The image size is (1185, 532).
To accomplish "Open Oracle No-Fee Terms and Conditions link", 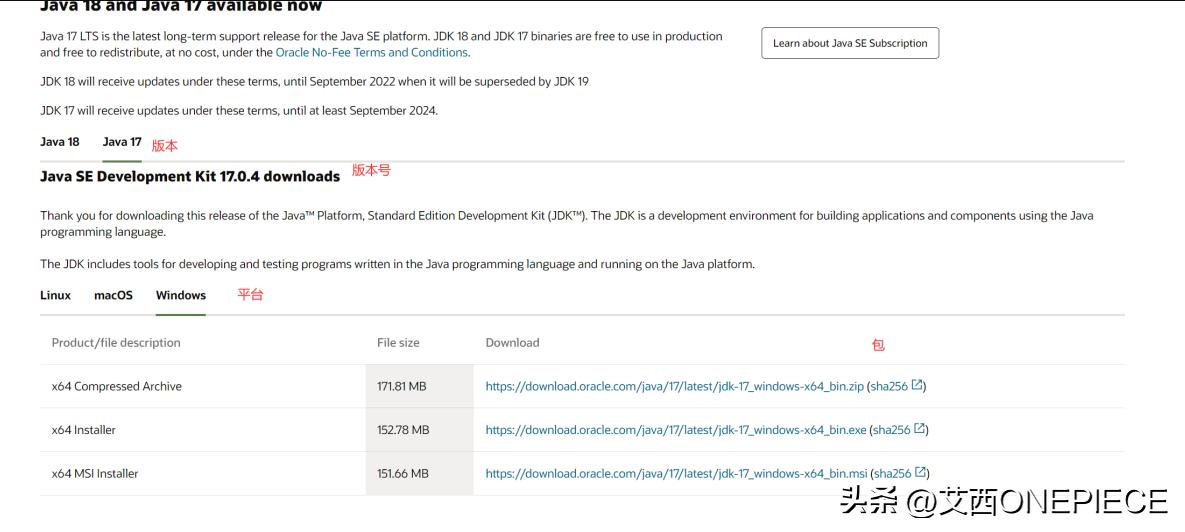I will [372, 52].
